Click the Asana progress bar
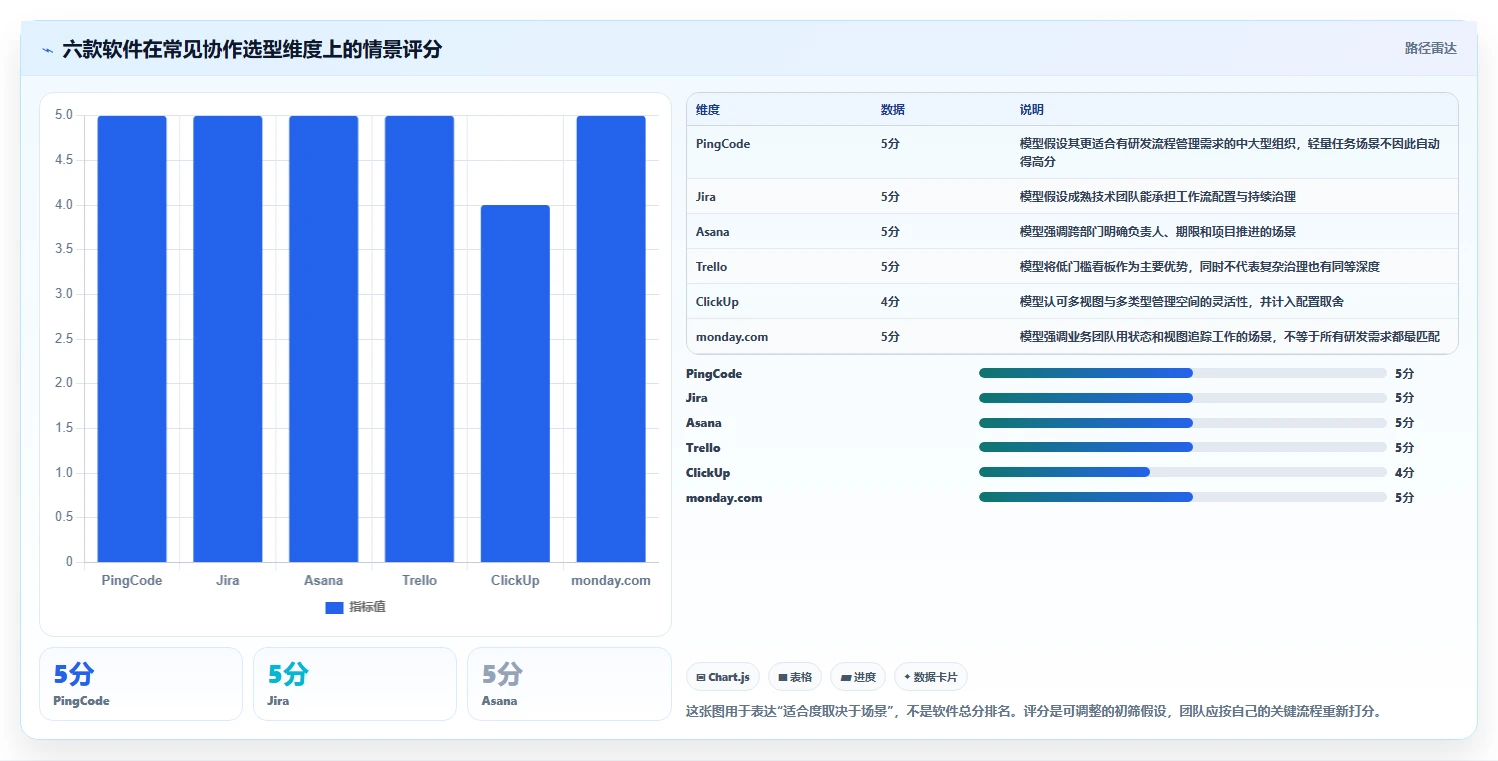This screenshot has width=1498, height=761. 1183,423
